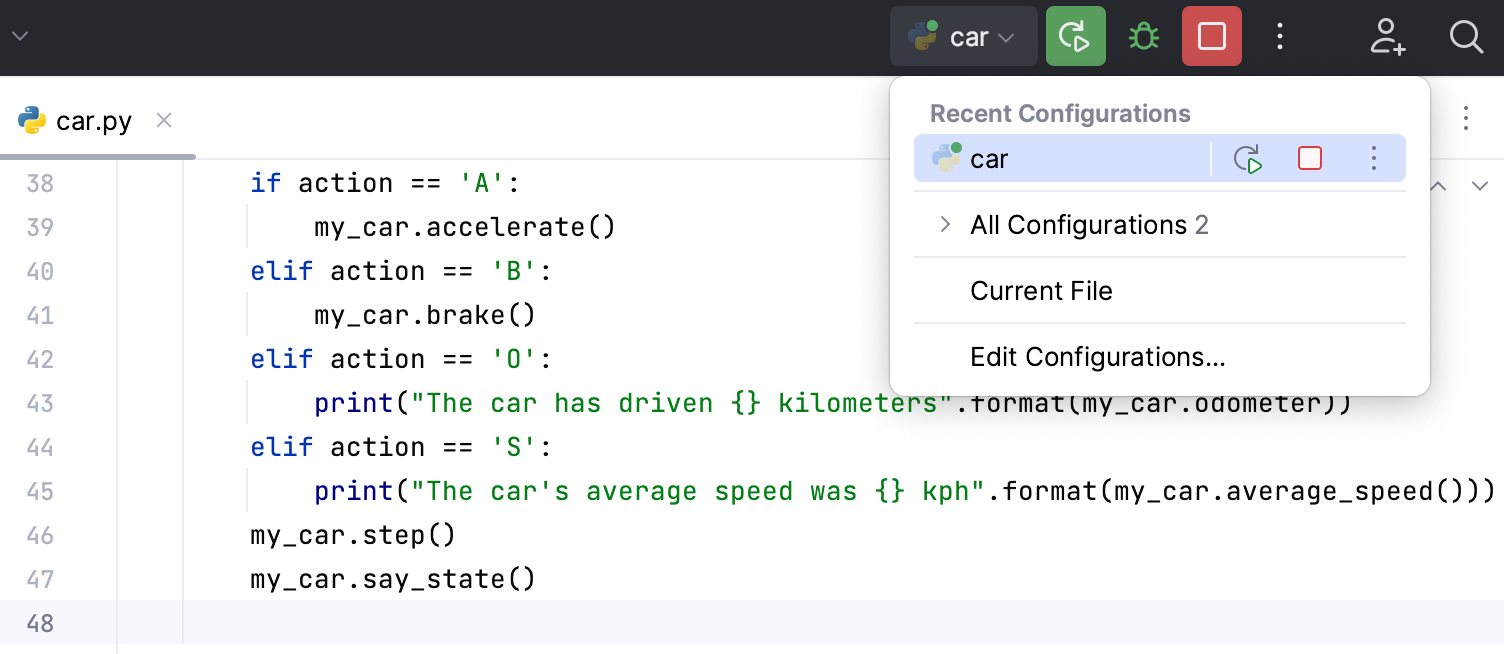Stop the running process with red square icon
Screen dimensions: 1504x654
point(1211,36)
